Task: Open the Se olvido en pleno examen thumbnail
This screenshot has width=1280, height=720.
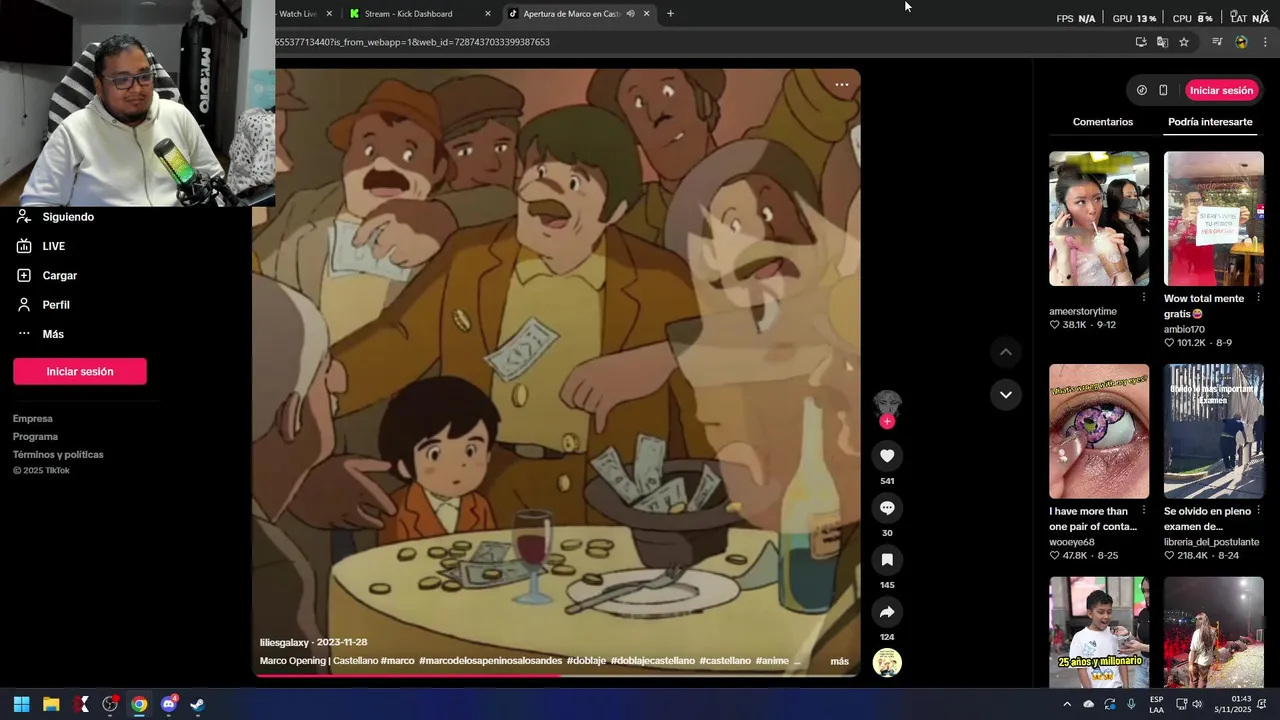Action: pos(1214,431)
